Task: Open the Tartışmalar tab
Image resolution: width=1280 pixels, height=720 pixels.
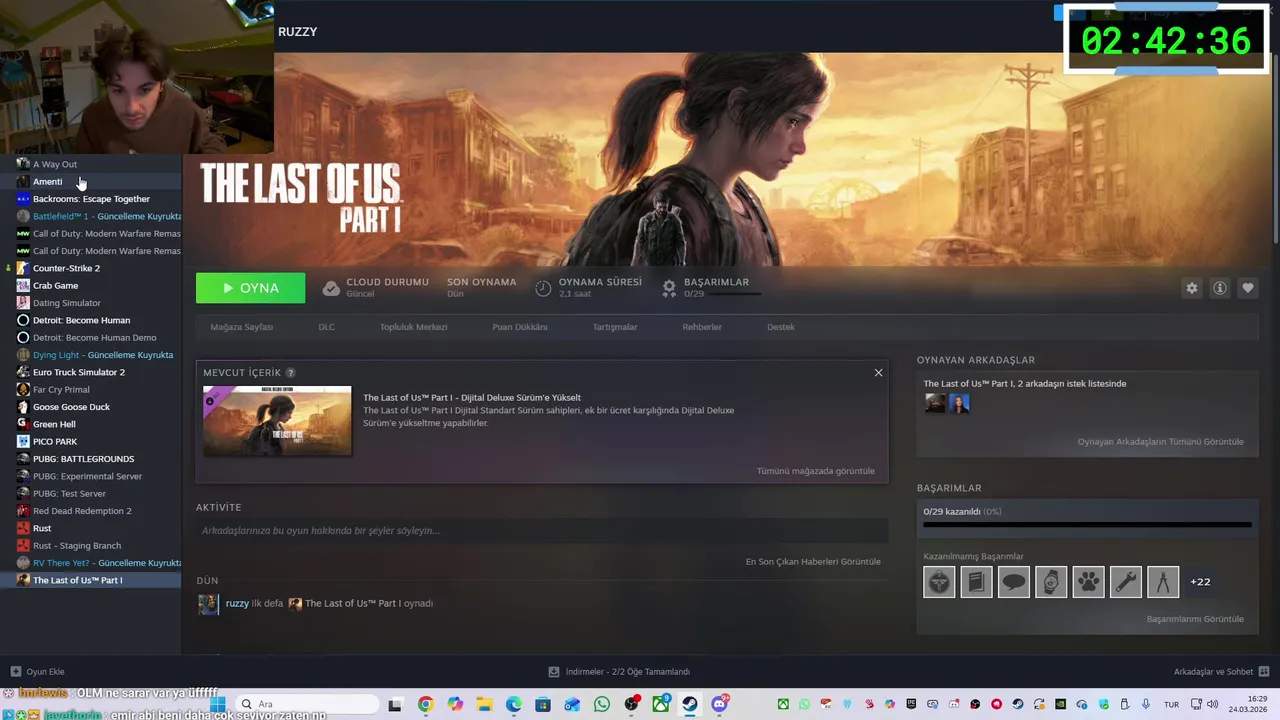Action: [x=615, y=327]
